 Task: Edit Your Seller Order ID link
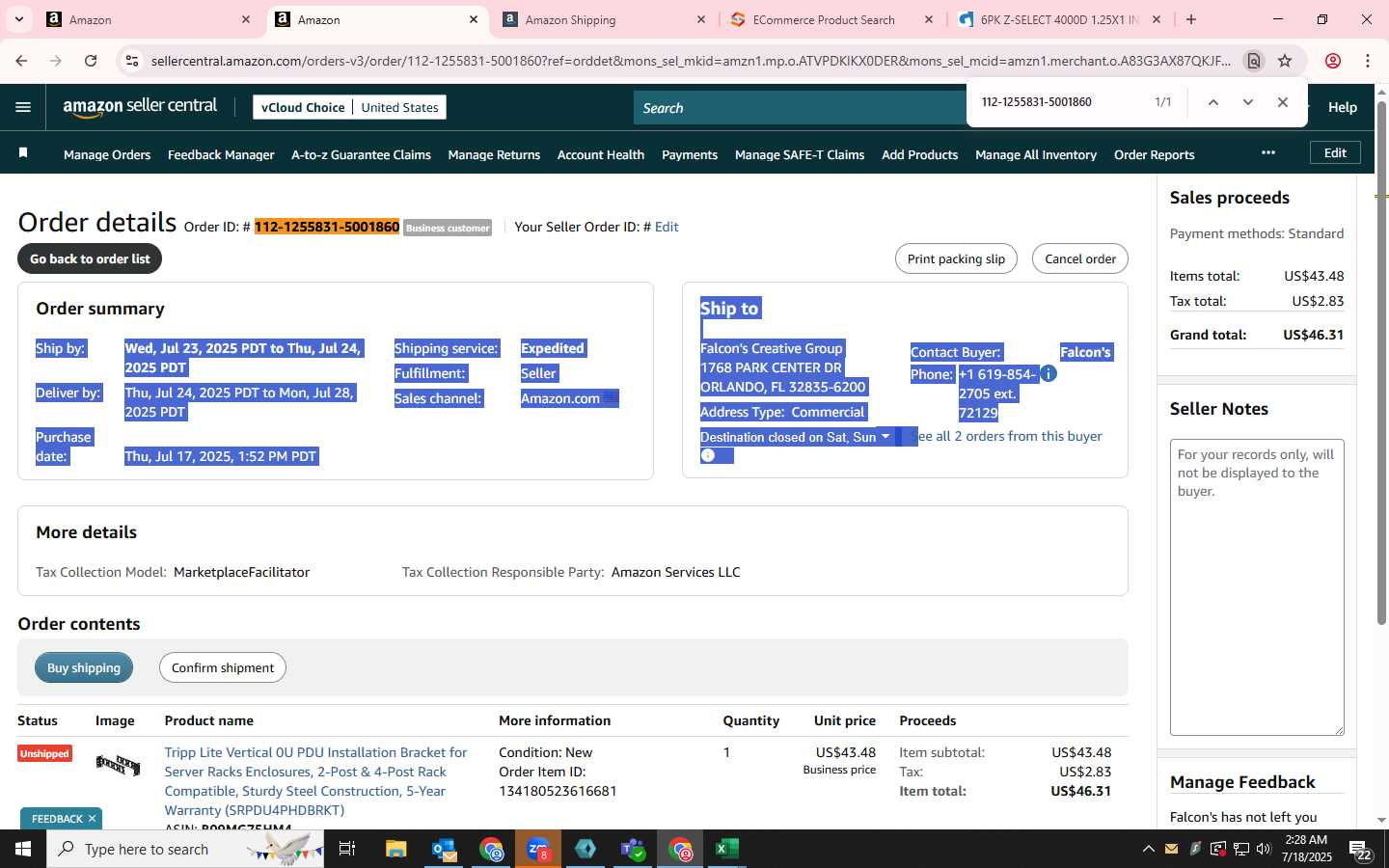tap(667, 227)
